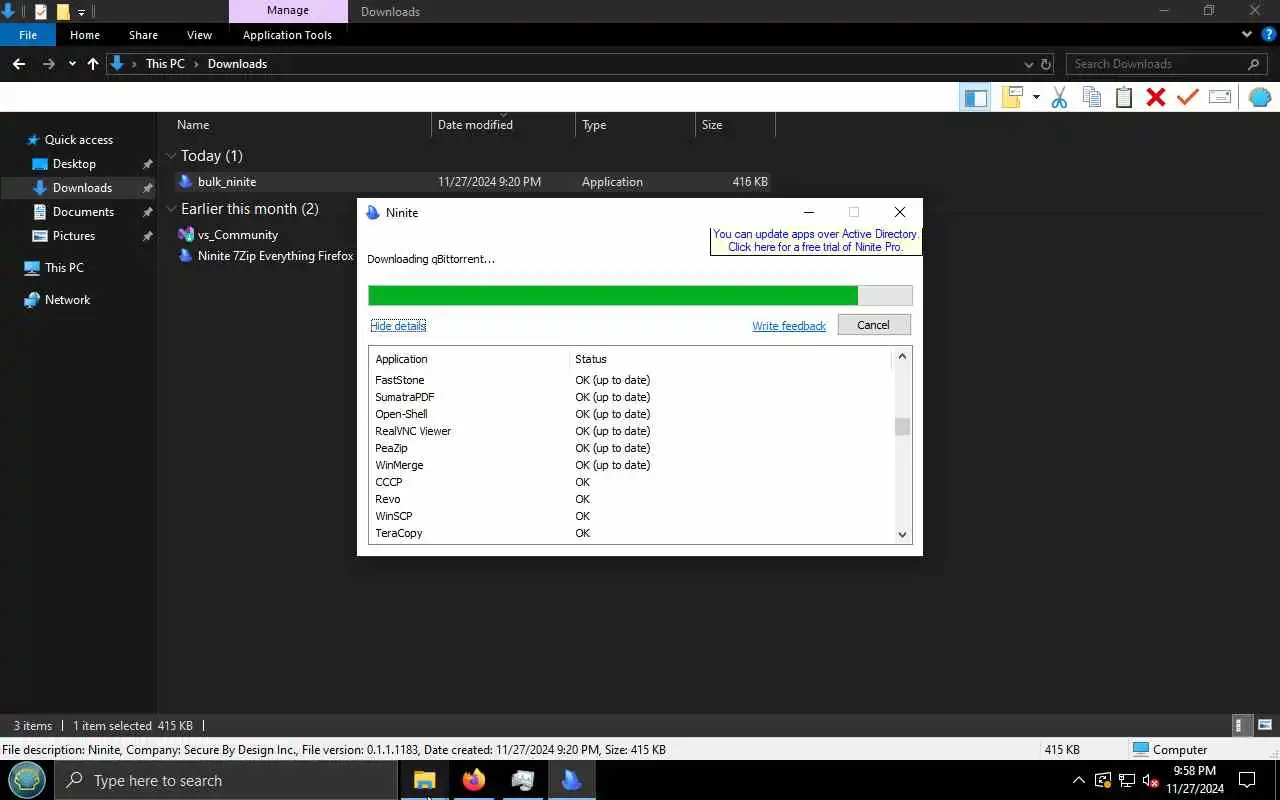Click the Rename icon in toolbar
This screenshot has height=800, width=1280.
pos(1220,97)
